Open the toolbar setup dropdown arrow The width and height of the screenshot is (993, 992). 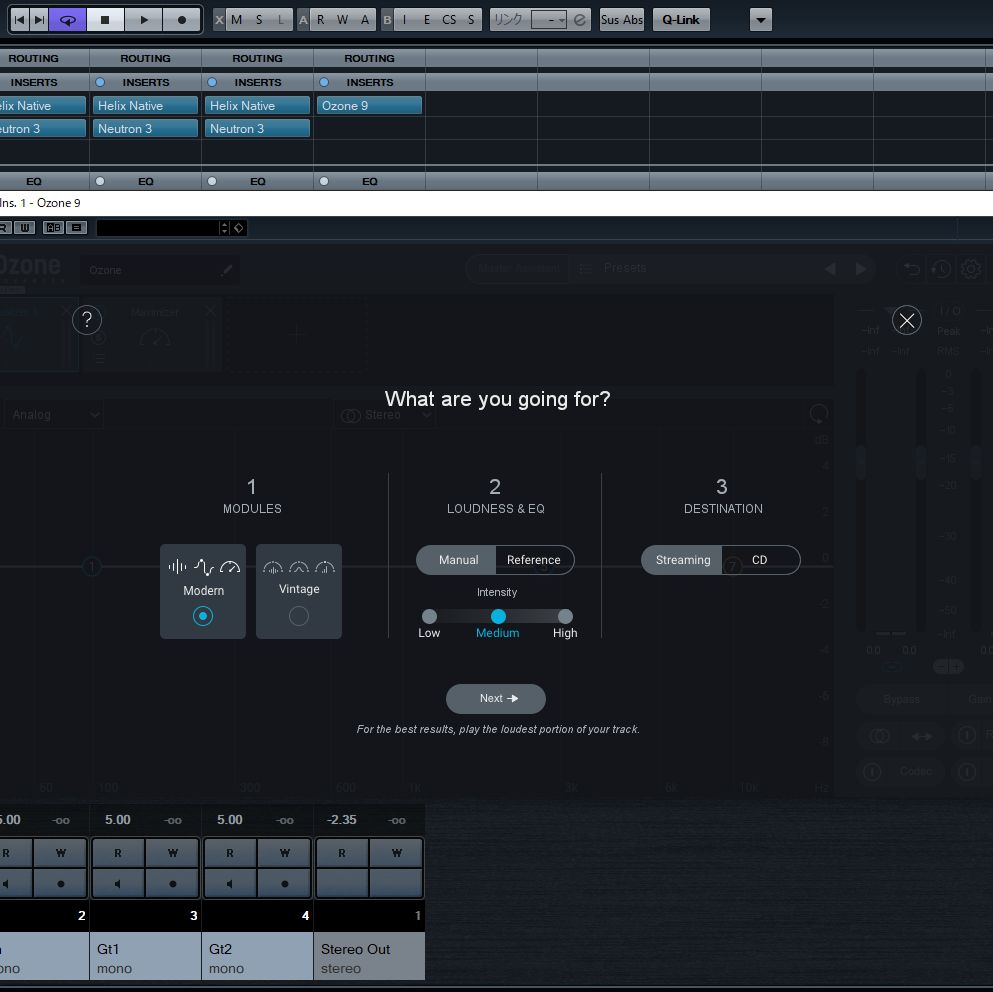tap(761, 20)
